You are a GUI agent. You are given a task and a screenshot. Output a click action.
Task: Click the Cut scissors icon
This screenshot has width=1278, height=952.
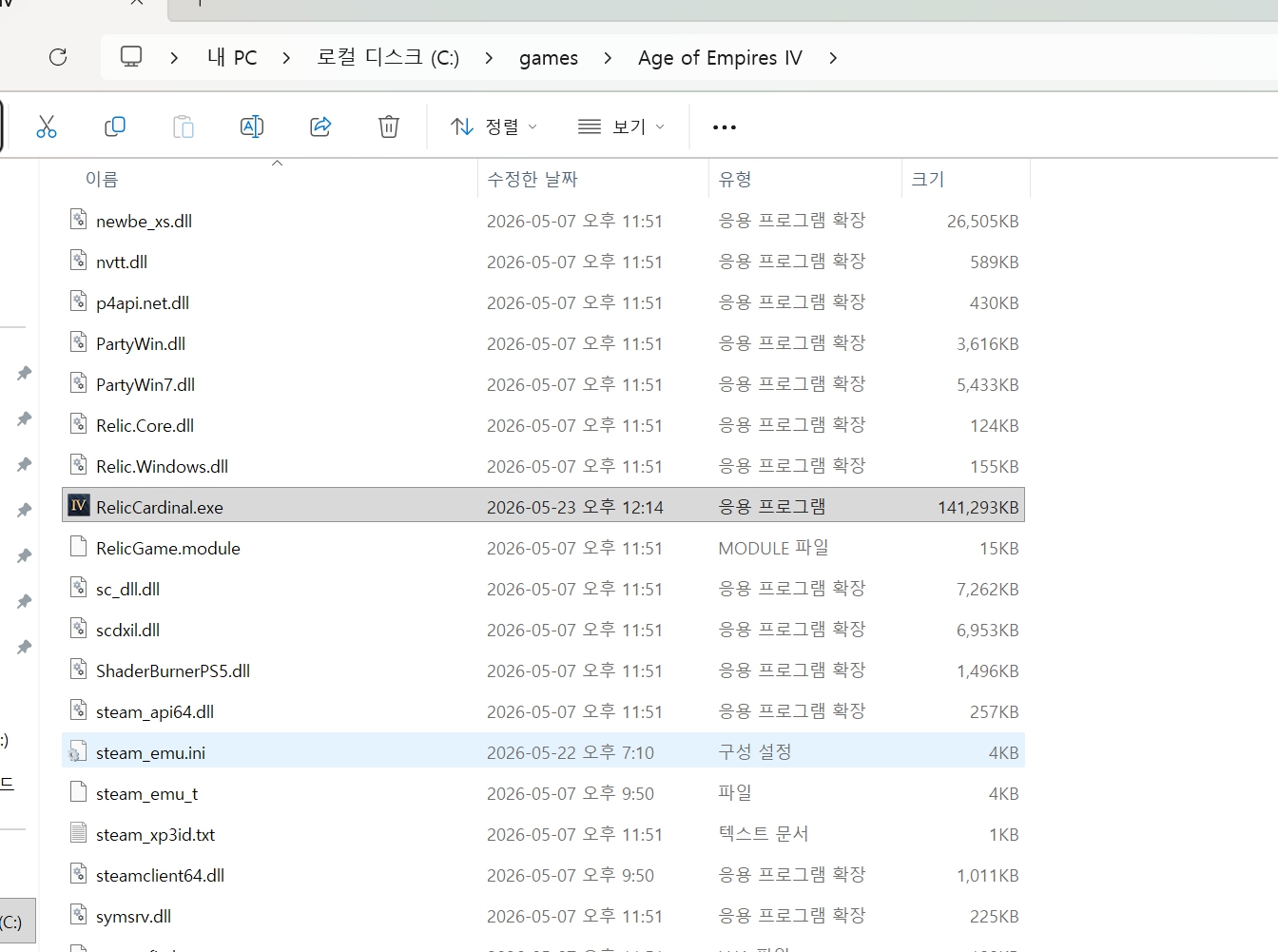click(47, 126)
